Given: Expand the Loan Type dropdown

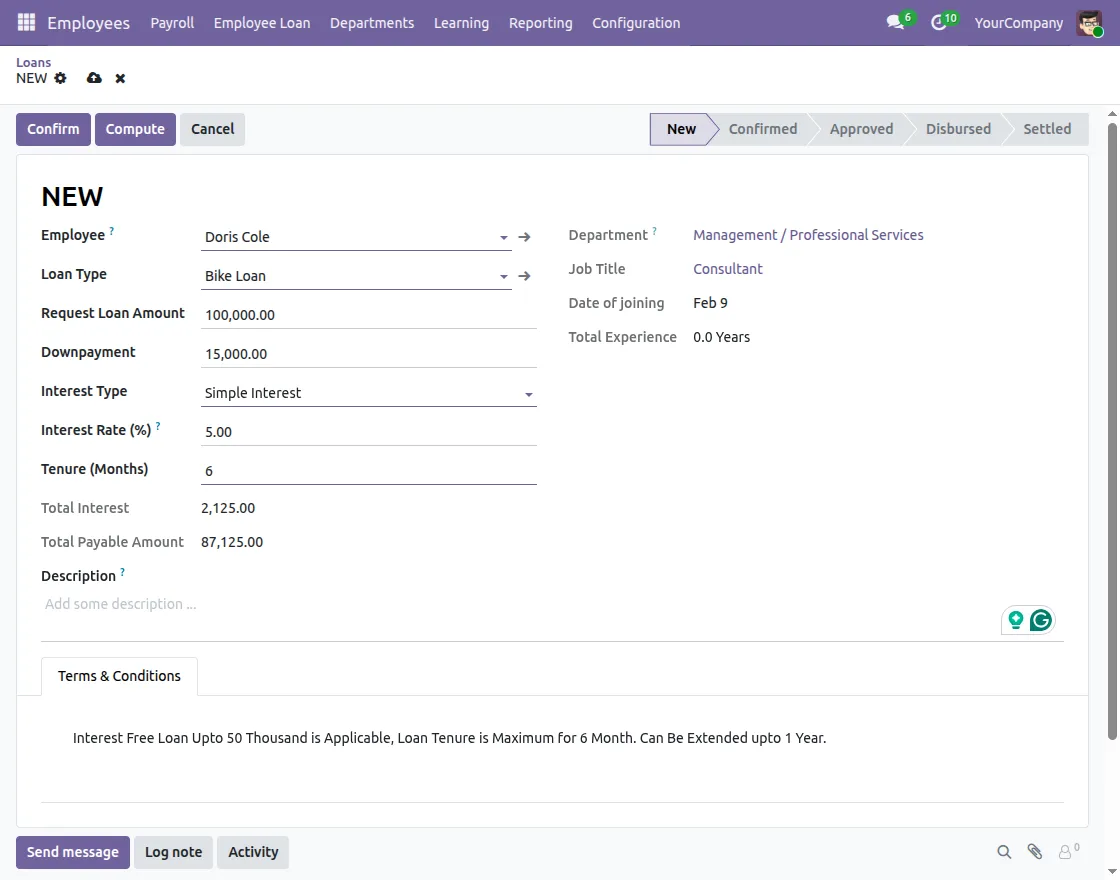Looking at the screenshot, I should point(503,276).
